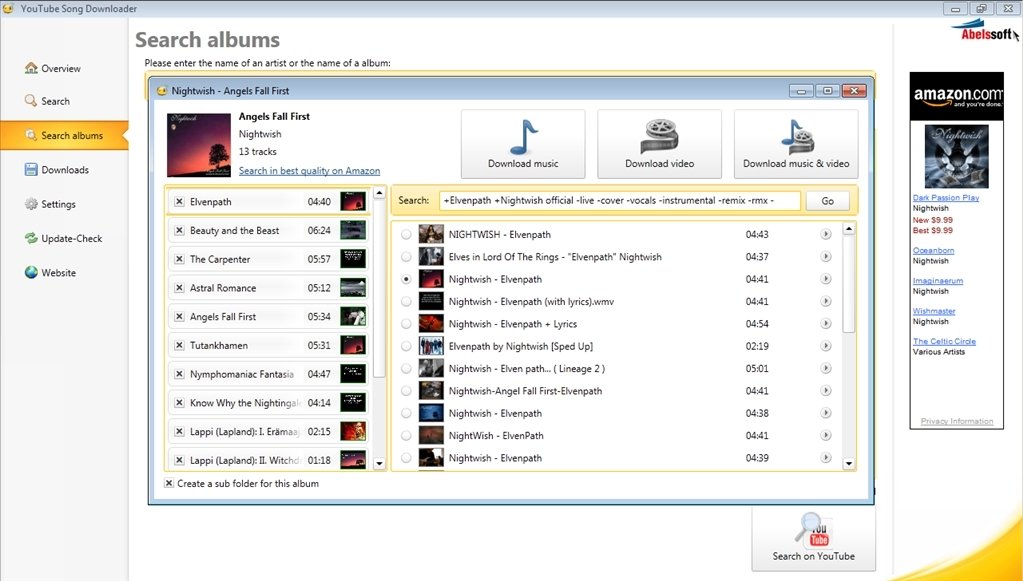Click thumbnail of Elvenpath Sped Up result
This screenshot has width=1023, height=581.
point(431,346)
